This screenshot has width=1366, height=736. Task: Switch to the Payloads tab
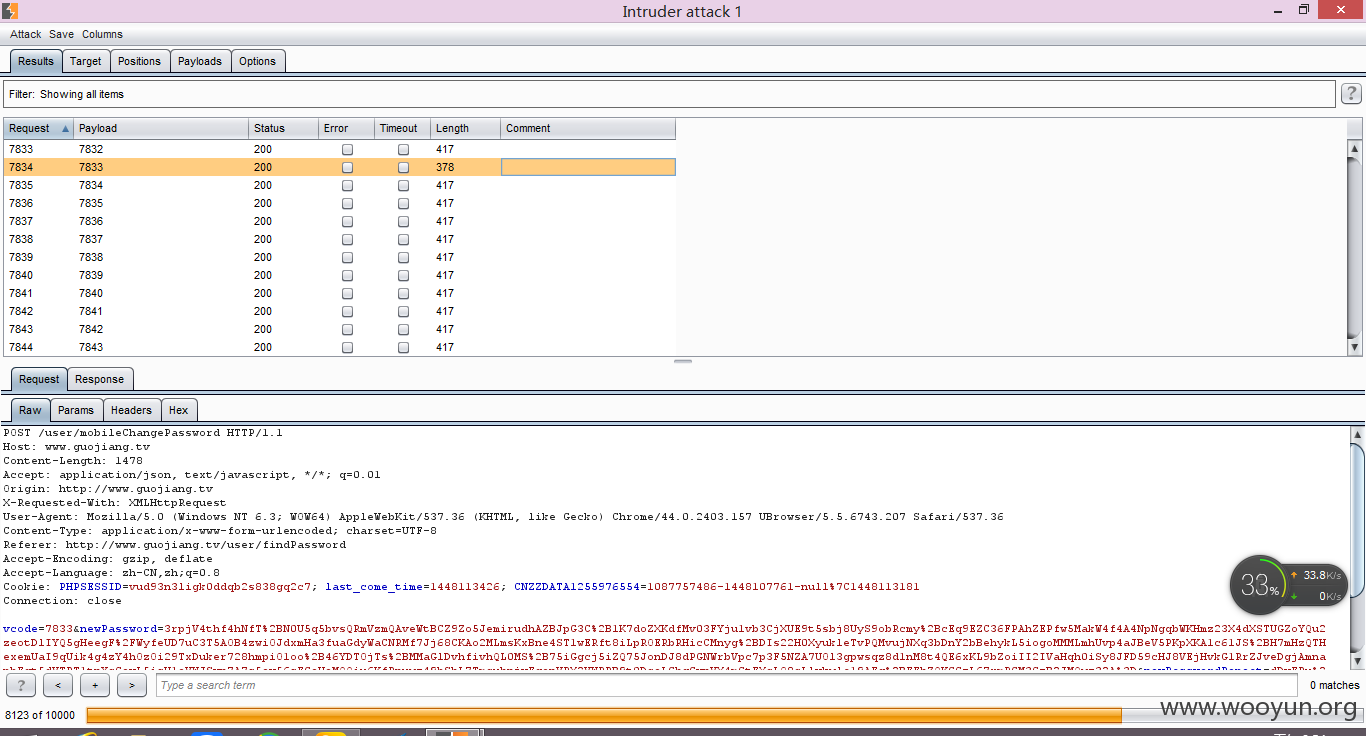pos(200,61)
